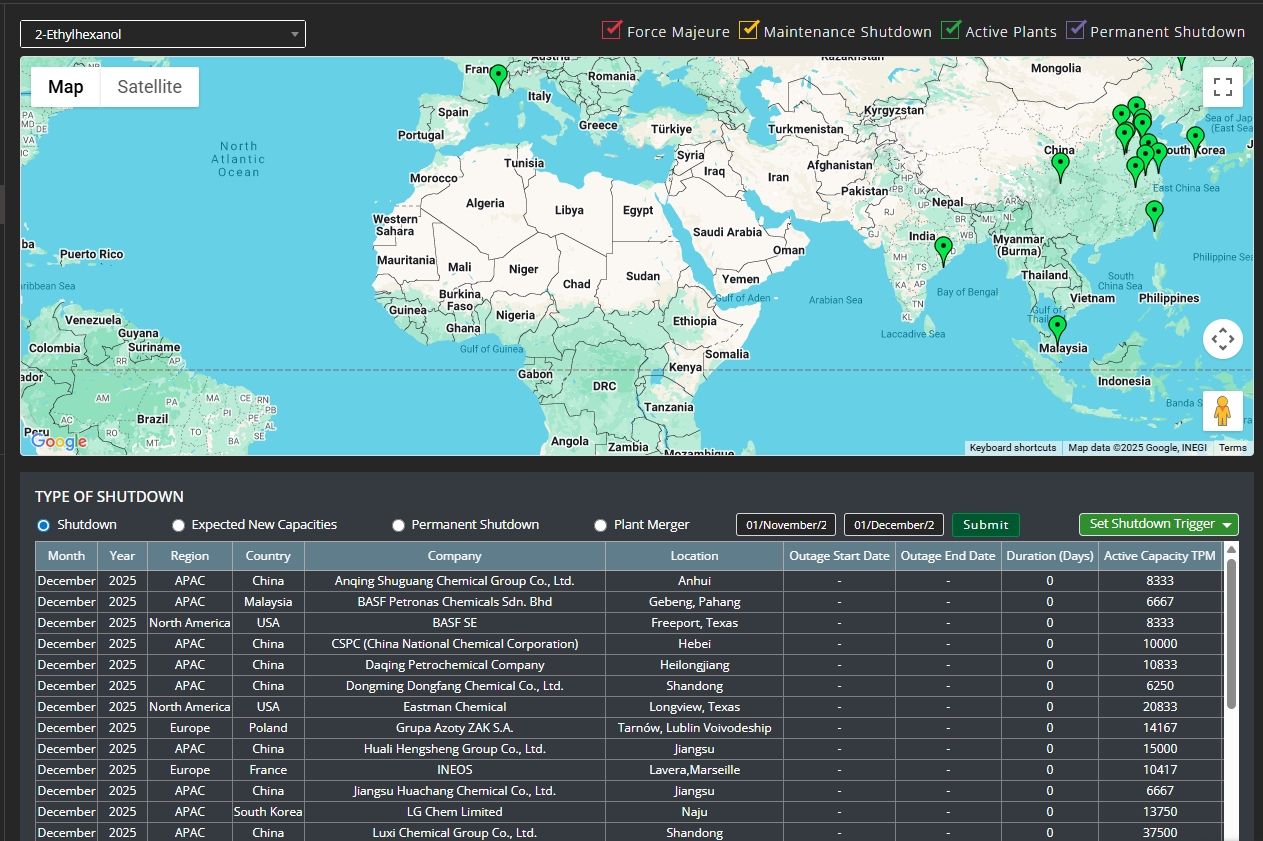Switch to the Satellite view tab

[x=150, y=87]
